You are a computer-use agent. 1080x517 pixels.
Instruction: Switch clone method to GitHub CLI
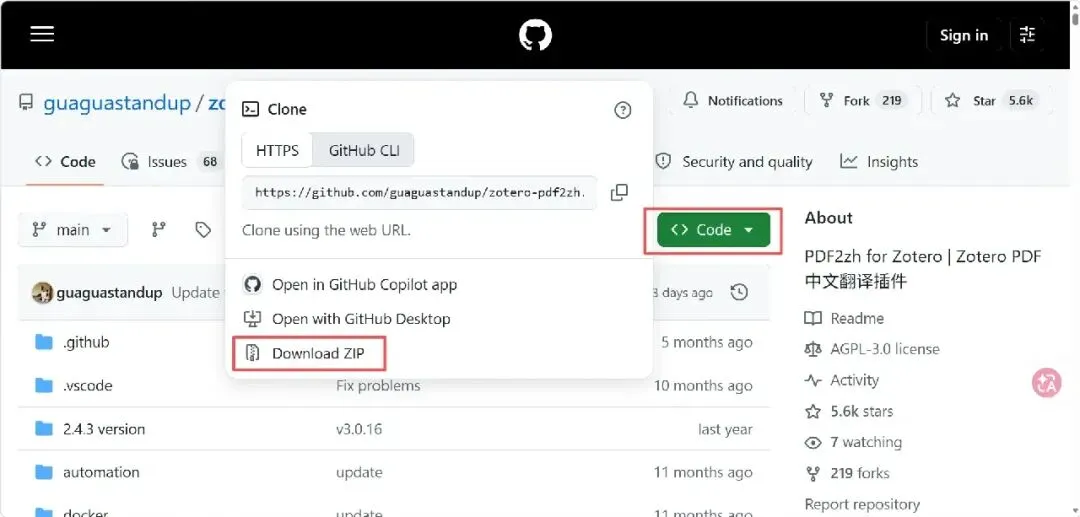click(364, 150)
